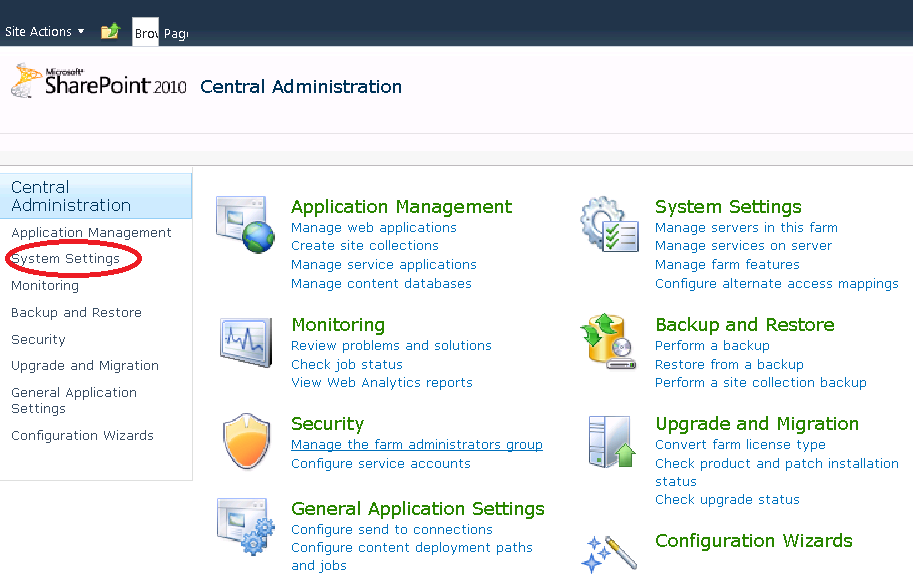Open the Backup and Restore section heading
The height and width of the screenshot is (579, 913).
pos(745,324)
